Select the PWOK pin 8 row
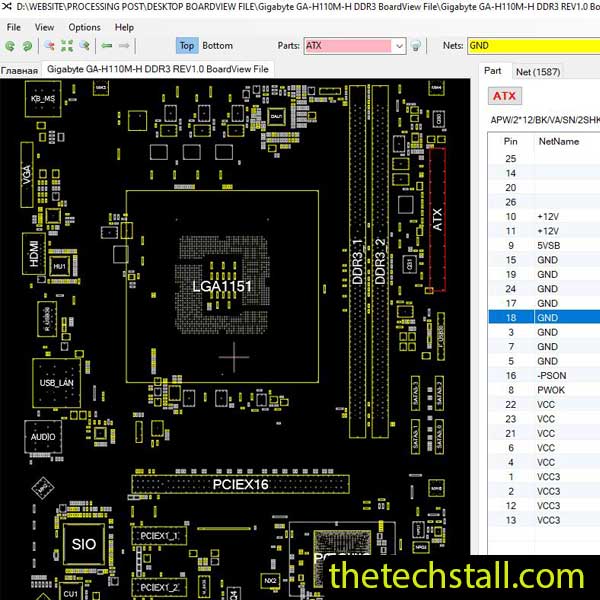Screen dimensions: 600x600 point(545,390)
